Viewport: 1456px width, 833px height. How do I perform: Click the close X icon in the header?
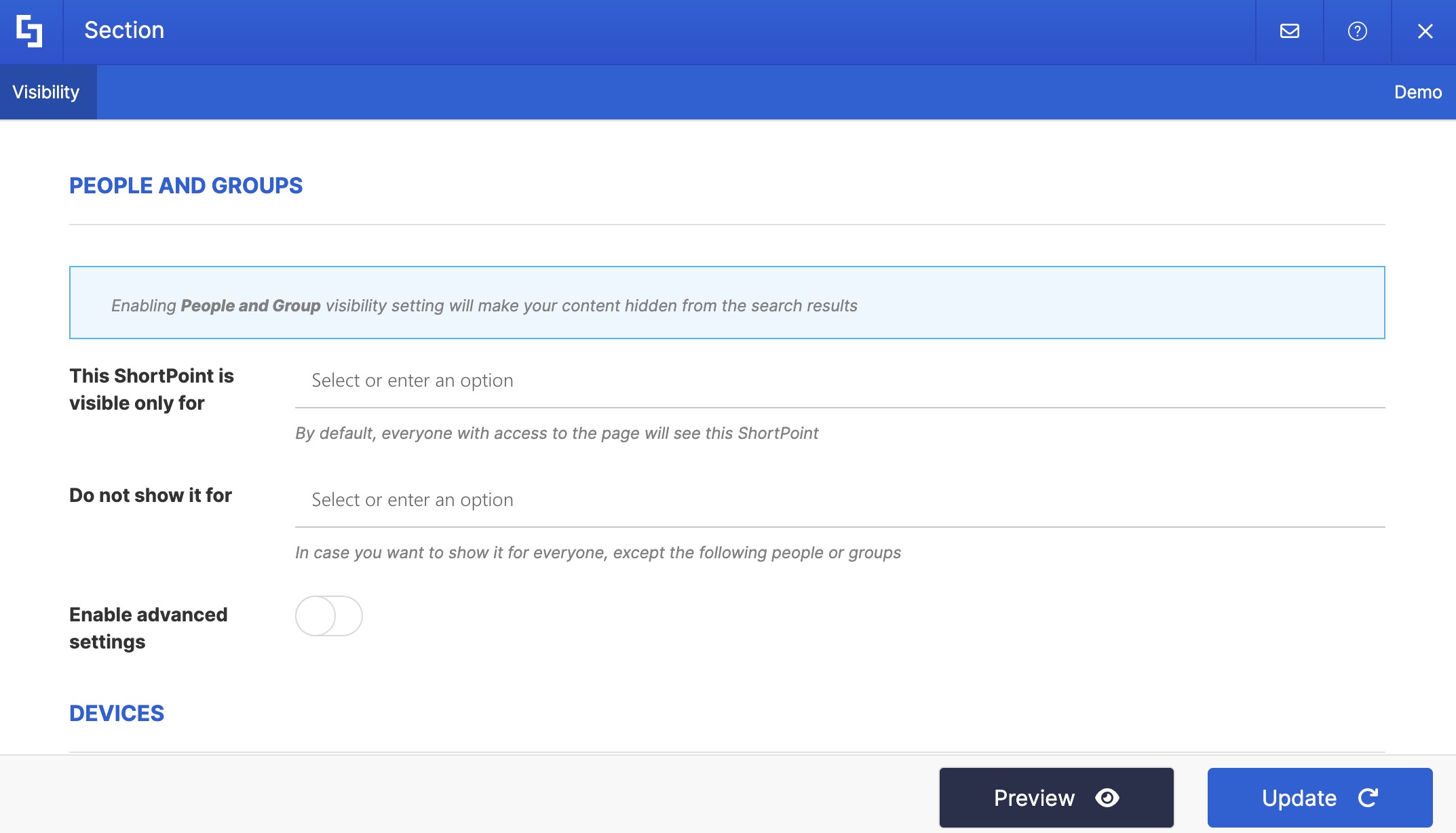pyautogui.click(x=1425, y=31)
